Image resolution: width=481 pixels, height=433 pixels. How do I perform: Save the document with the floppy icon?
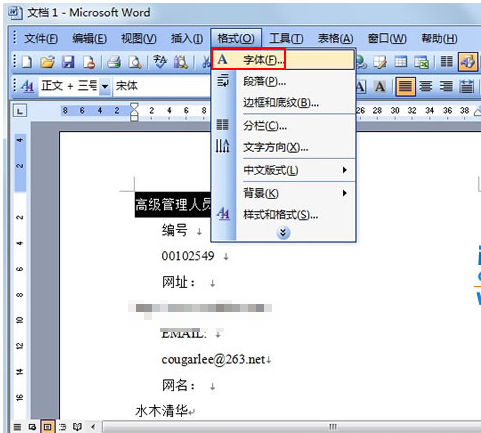pyautogui.click(x=68, y=62)
